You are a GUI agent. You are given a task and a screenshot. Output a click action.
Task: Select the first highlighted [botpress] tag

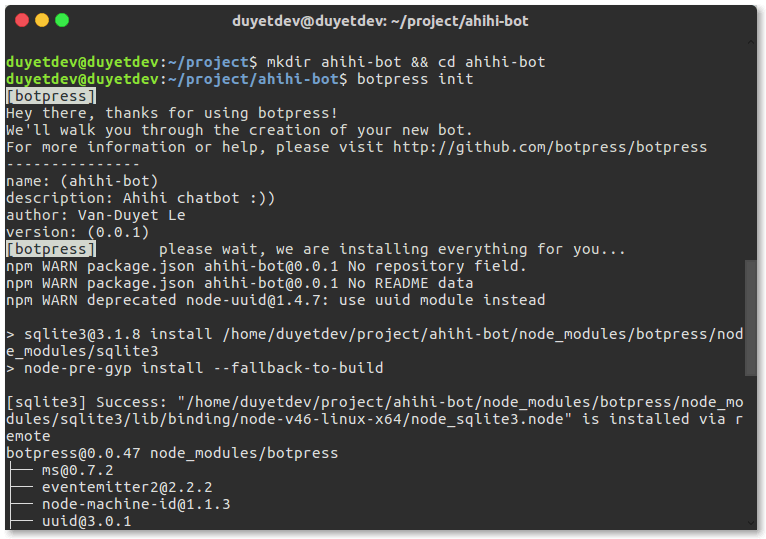[x=50, y=96]
